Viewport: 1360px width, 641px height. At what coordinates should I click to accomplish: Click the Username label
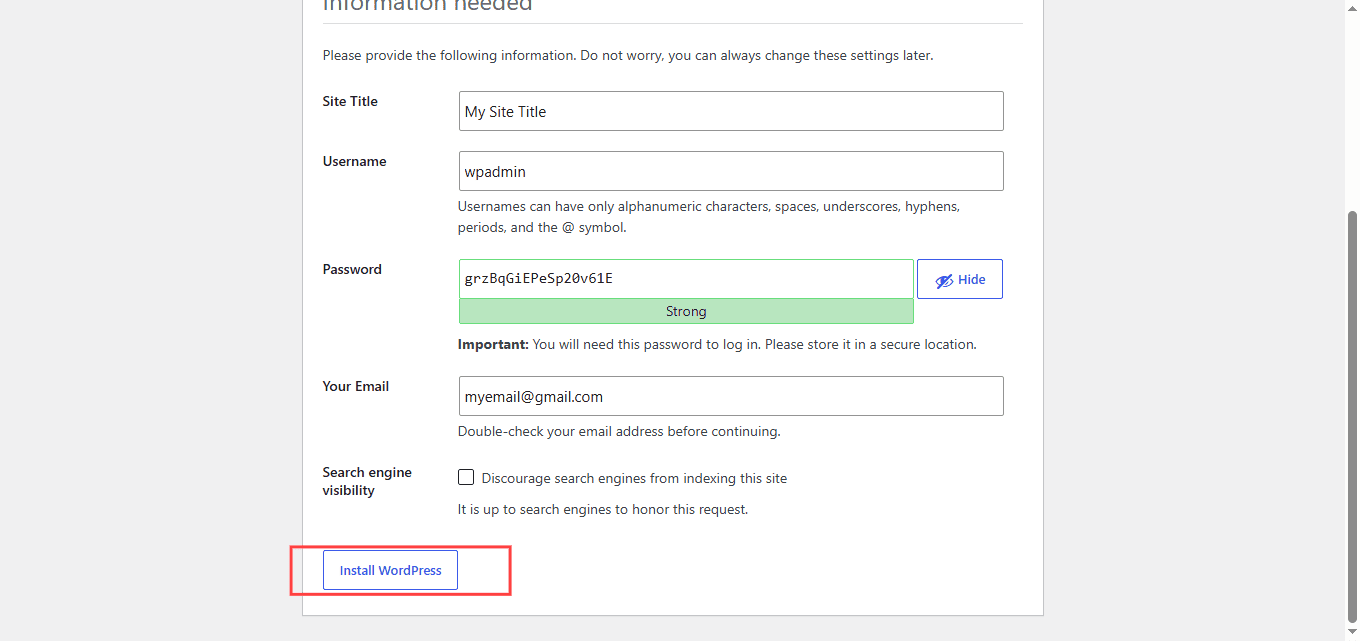click(354, 161)
